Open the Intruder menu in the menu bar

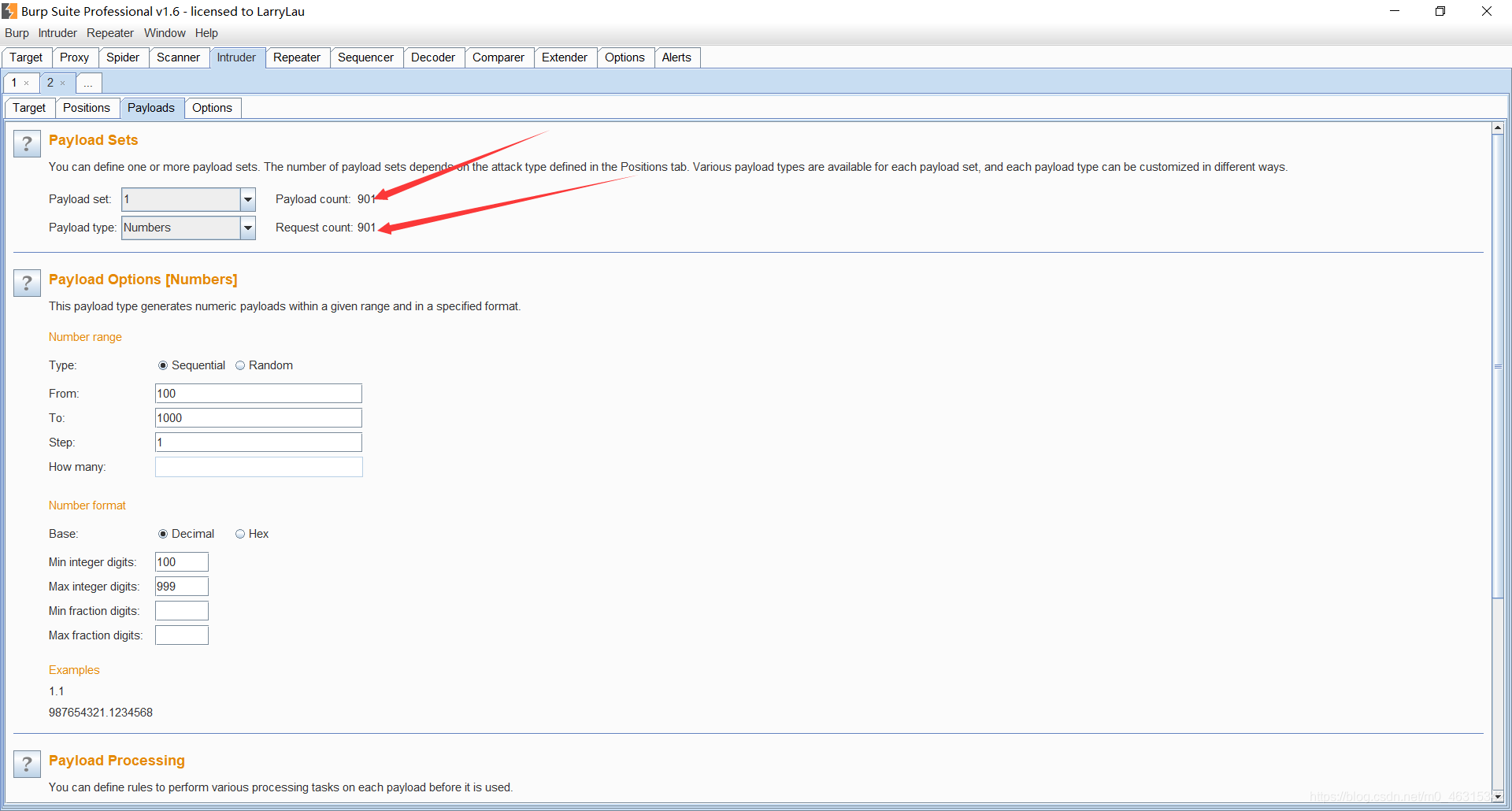click(56, 32)
